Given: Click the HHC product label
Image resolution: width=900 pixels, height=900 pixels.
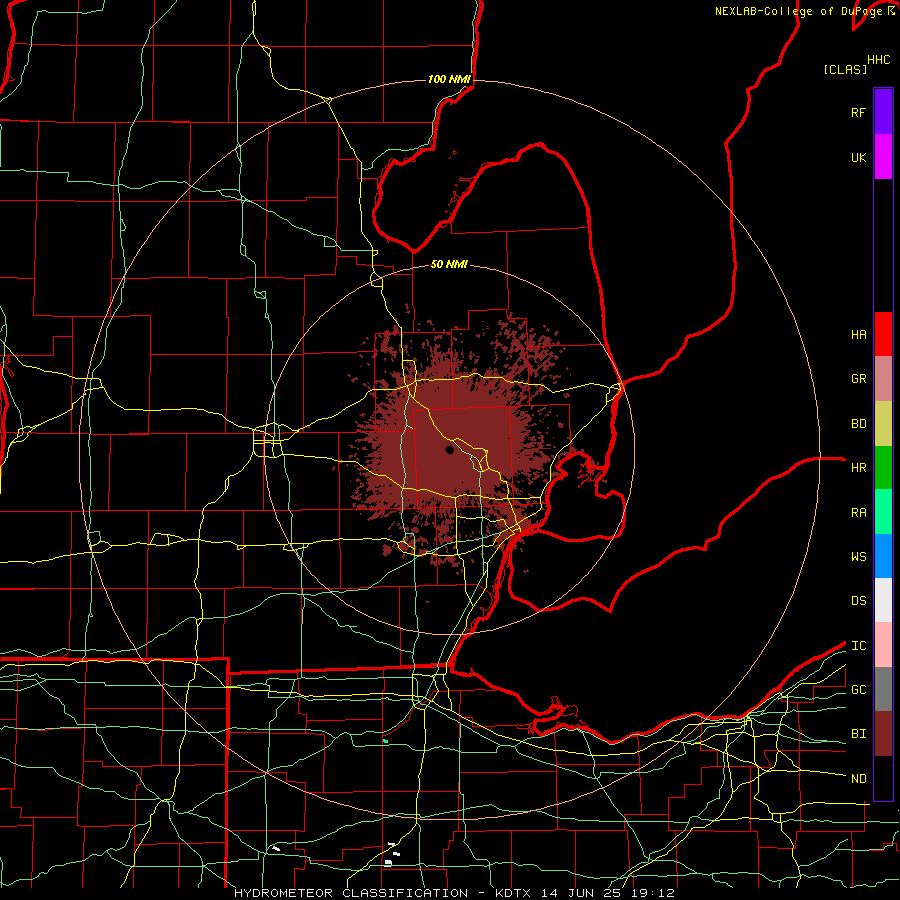Looking at the screenshot, I should pyautogui.click(x=879, y=60).
